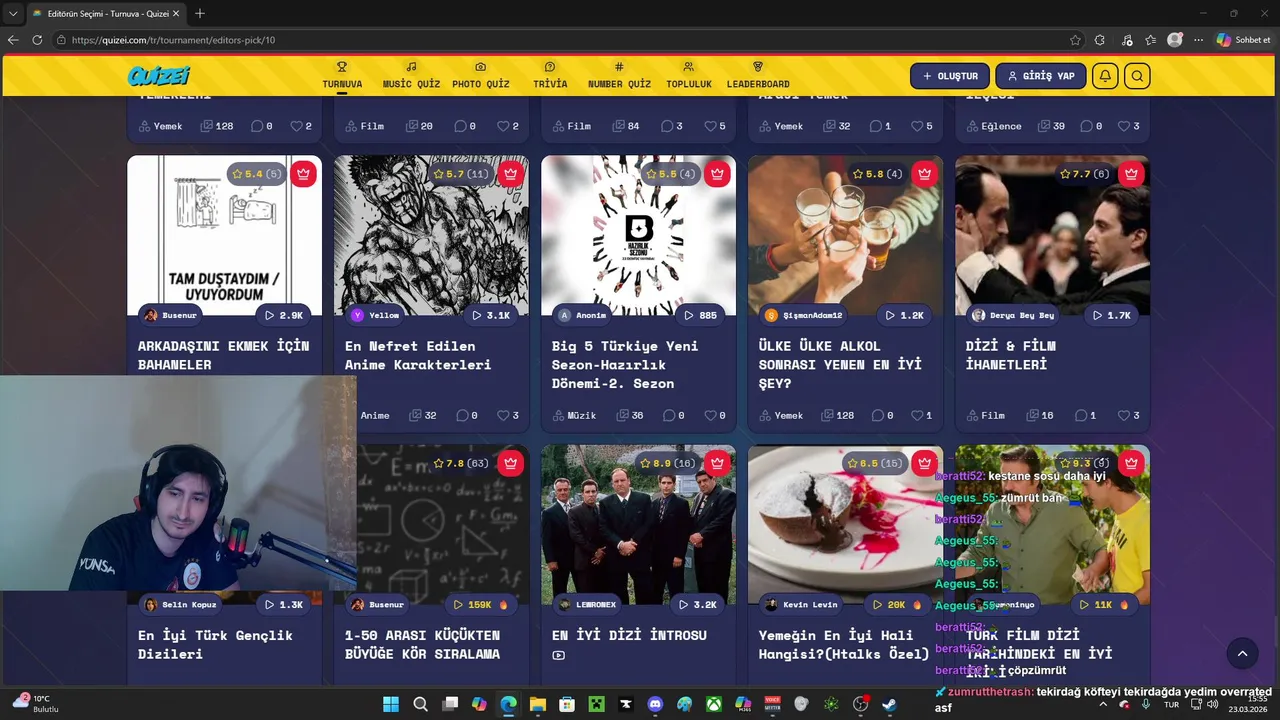Open the Quizei search magnifier button
This screenshot has height=720, width=1280.
[x=1137, y=76]
